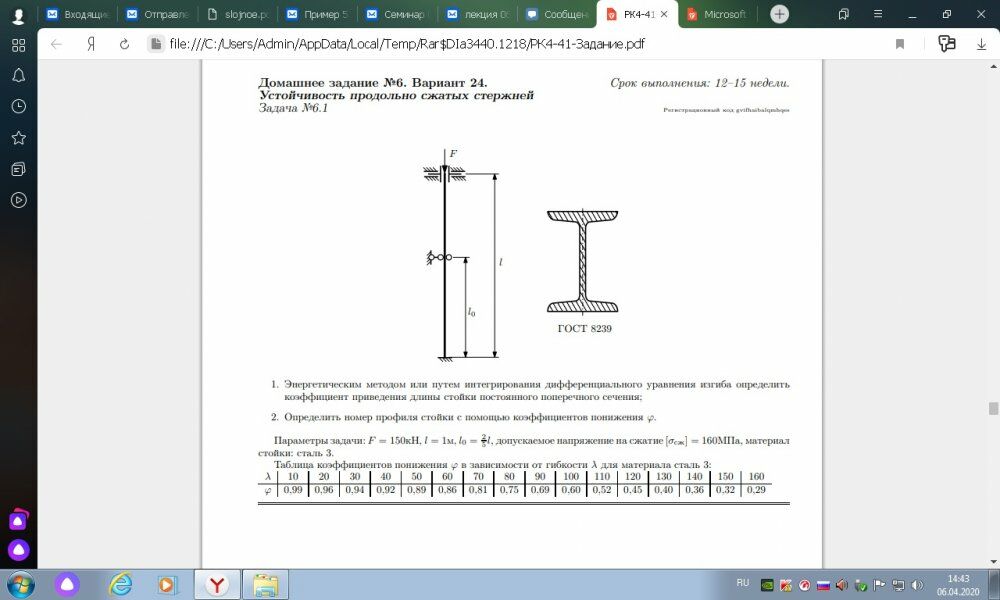The width and height of the screenshot is (1000, 600).
Task: Click the heading 'Домашнее задание №6. Вариант 24.'
Action: [x=372, y=83]
